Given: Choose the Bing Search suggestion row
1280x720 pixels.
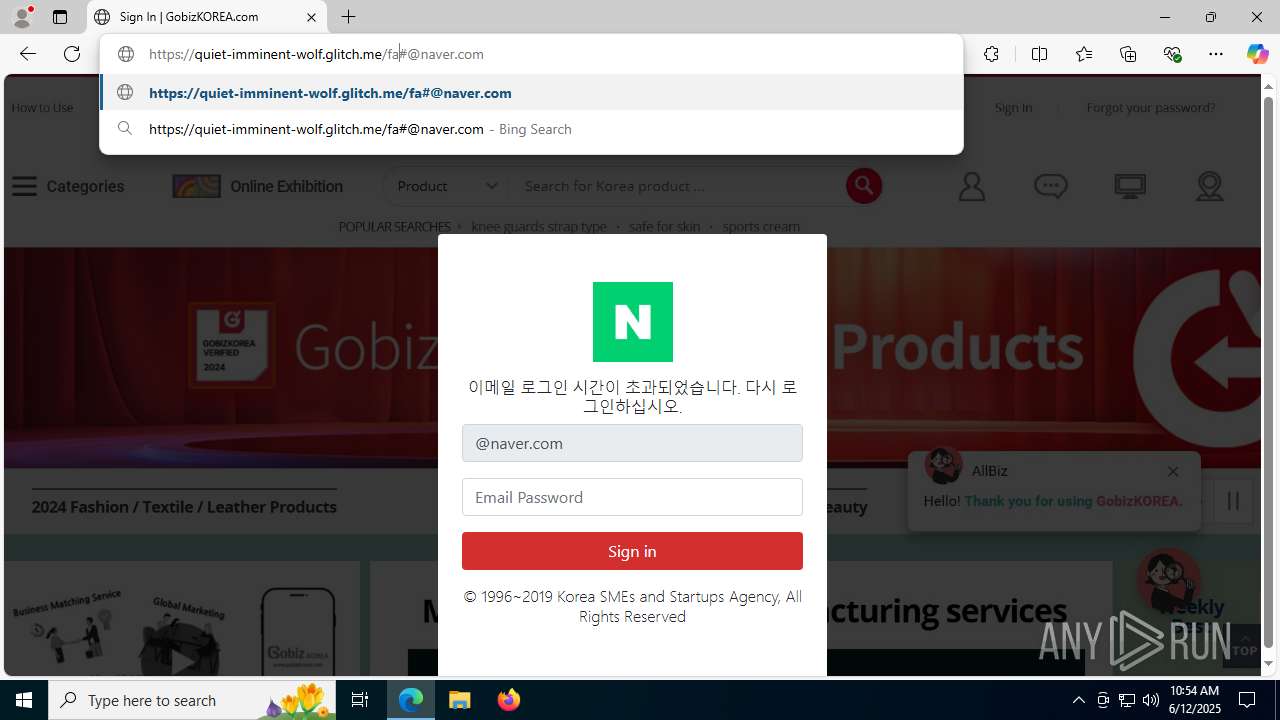Looking at the screenshot, I should click(x=531, y=129).
